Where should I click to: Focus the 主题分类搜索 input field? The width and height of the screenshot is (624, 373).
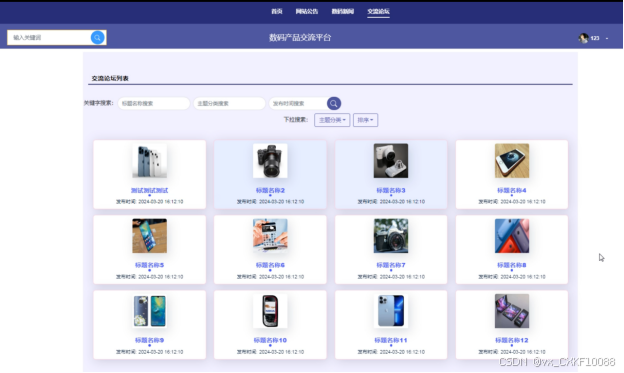click(229, 104)
